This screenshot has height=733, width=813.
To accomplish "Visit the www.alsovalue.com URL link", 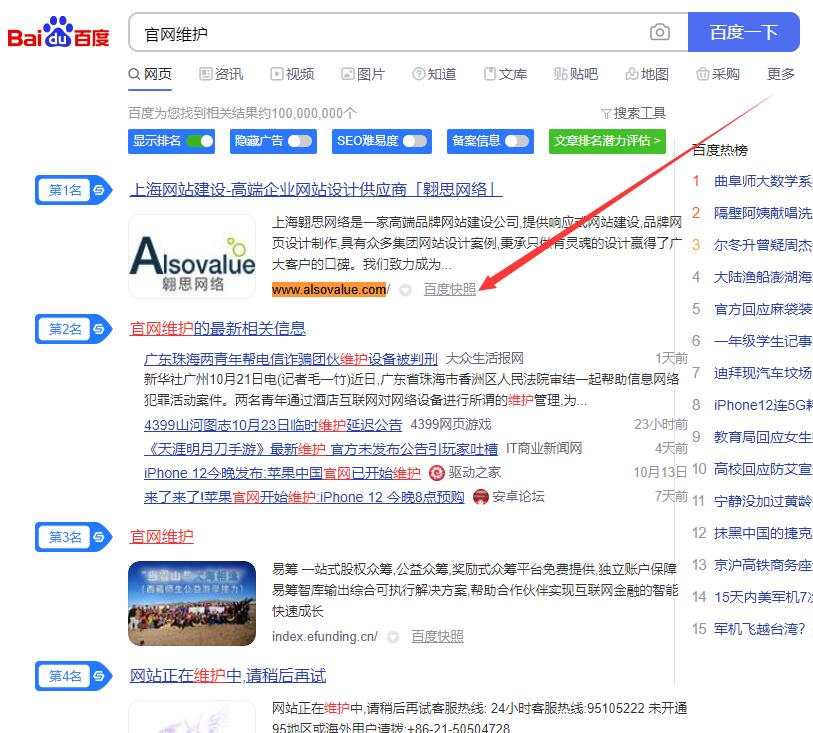I will coord(330,290).
